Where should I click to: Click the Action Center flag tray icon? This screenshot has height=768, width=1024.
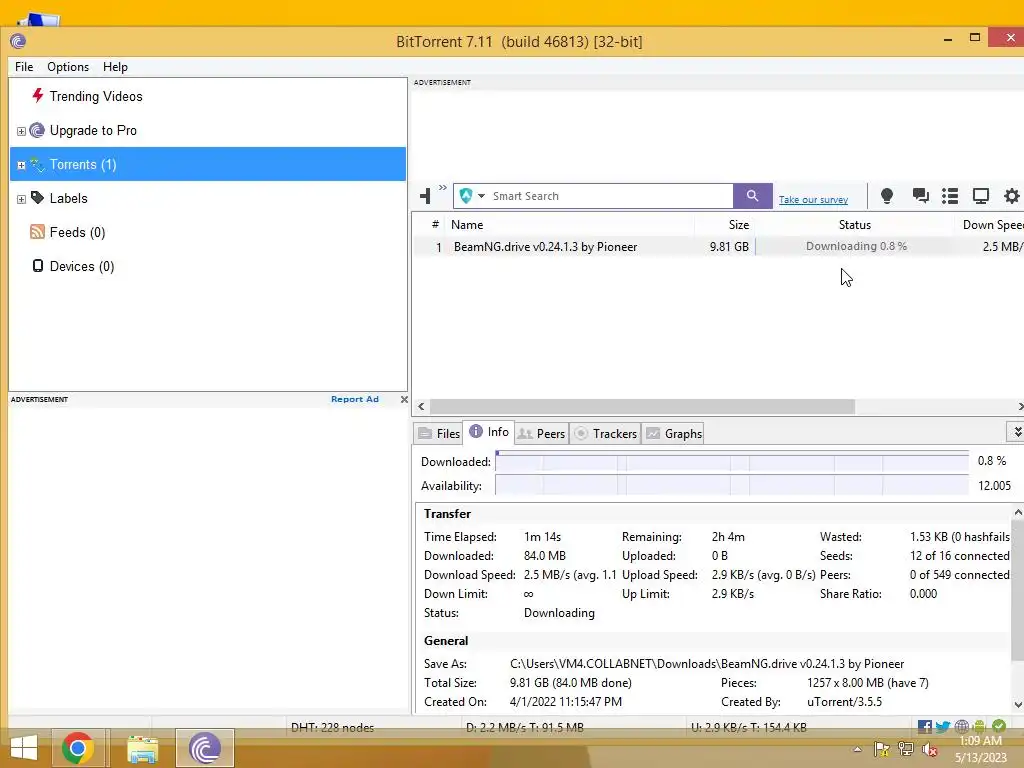[x=882, y=750]
